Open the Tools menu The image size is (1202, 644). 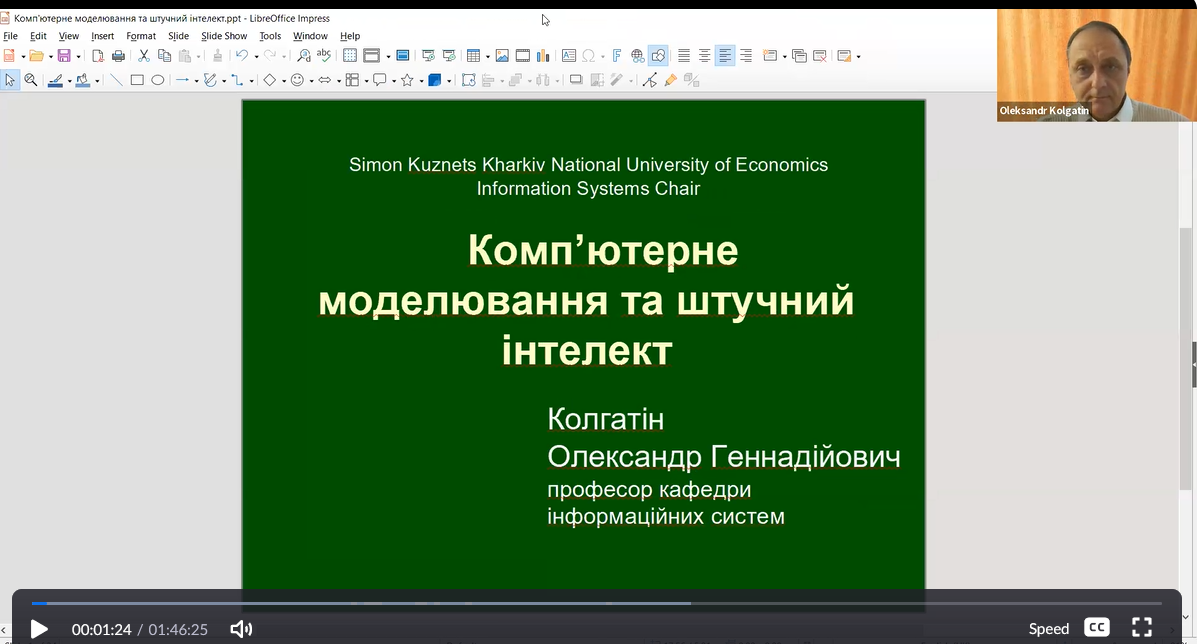[270, 36]
